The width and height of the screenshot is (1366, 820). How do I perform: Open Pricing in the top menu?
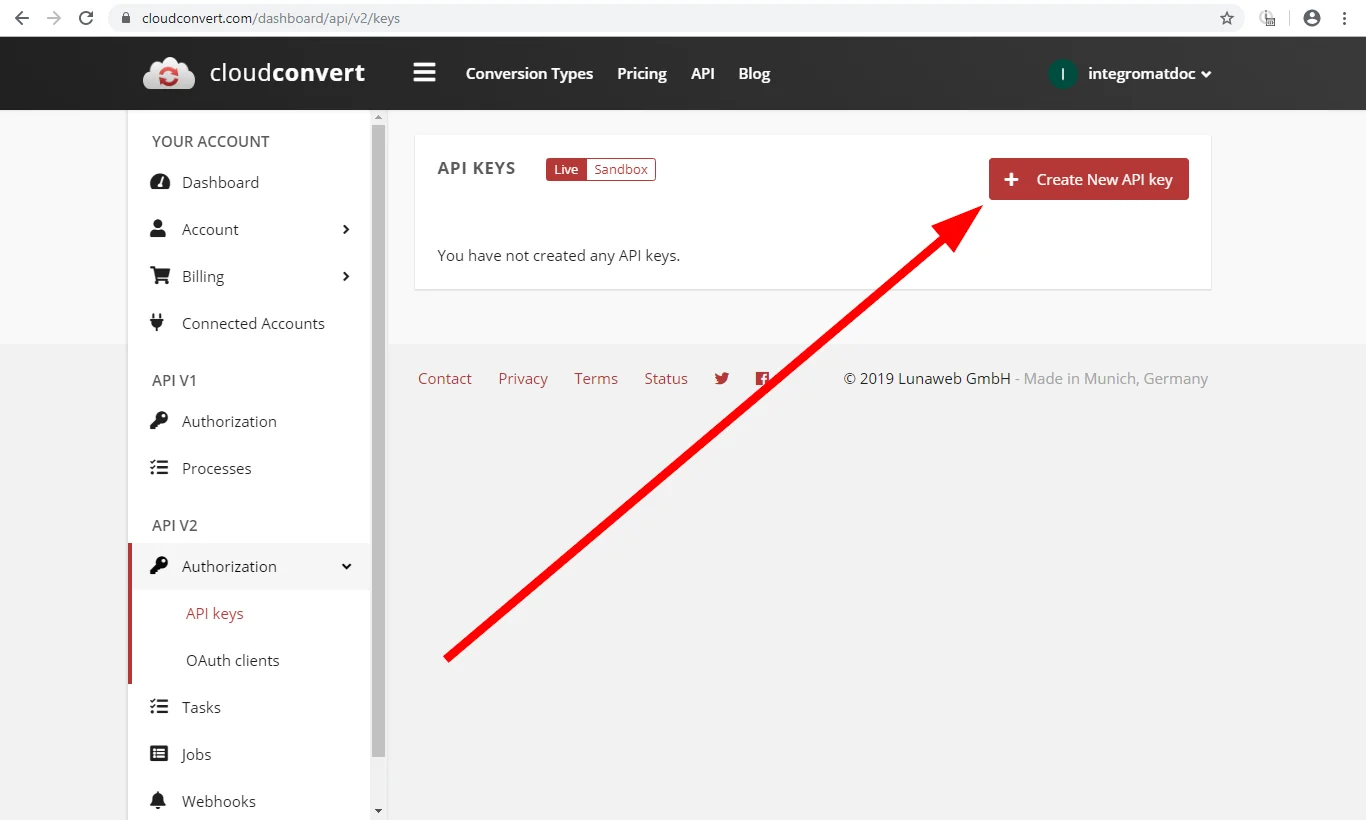pyautogui.click(x=642, y=74)
